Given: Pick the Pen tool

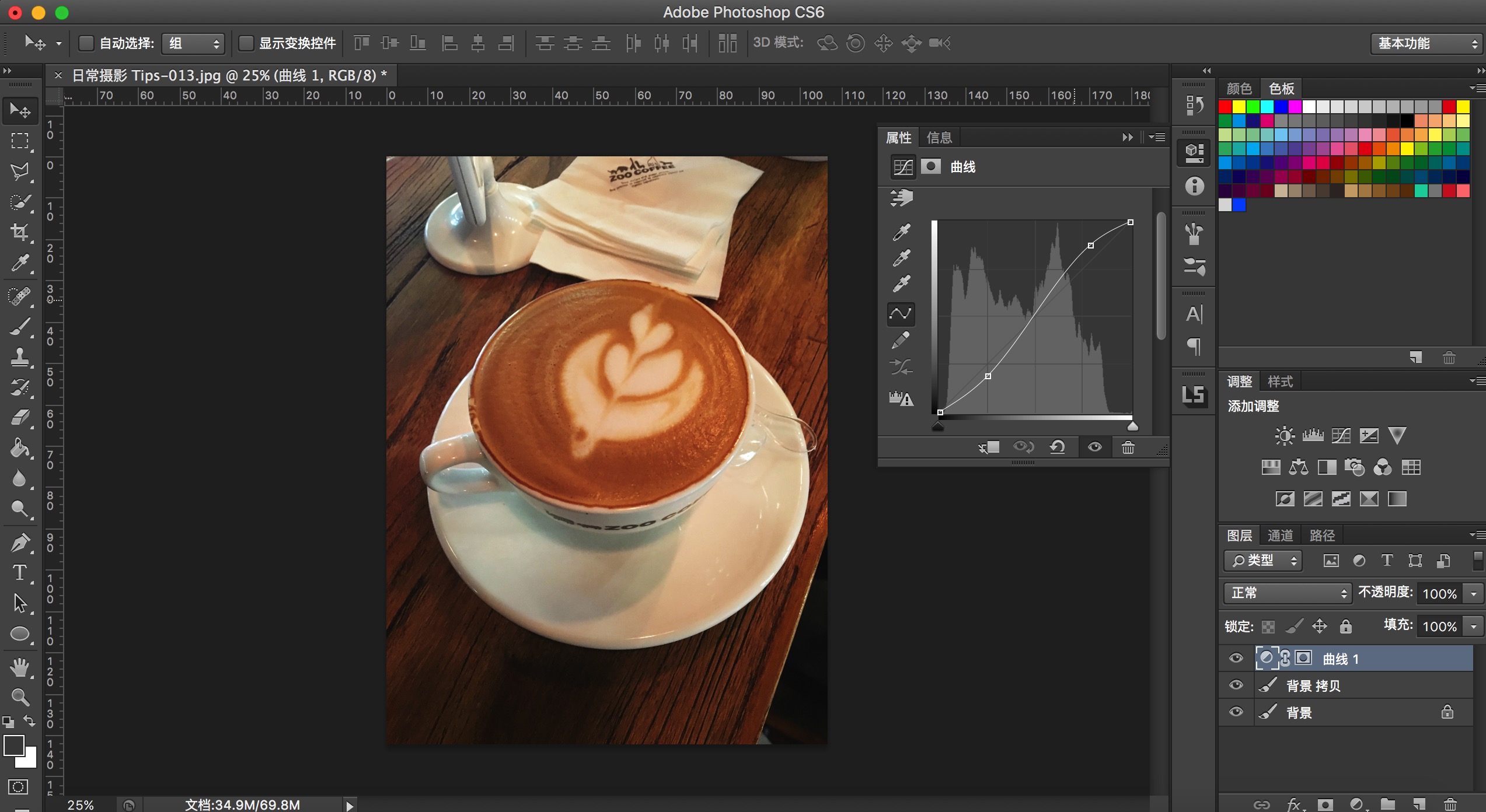Looking at the screenshot, I should click(20, 542).
